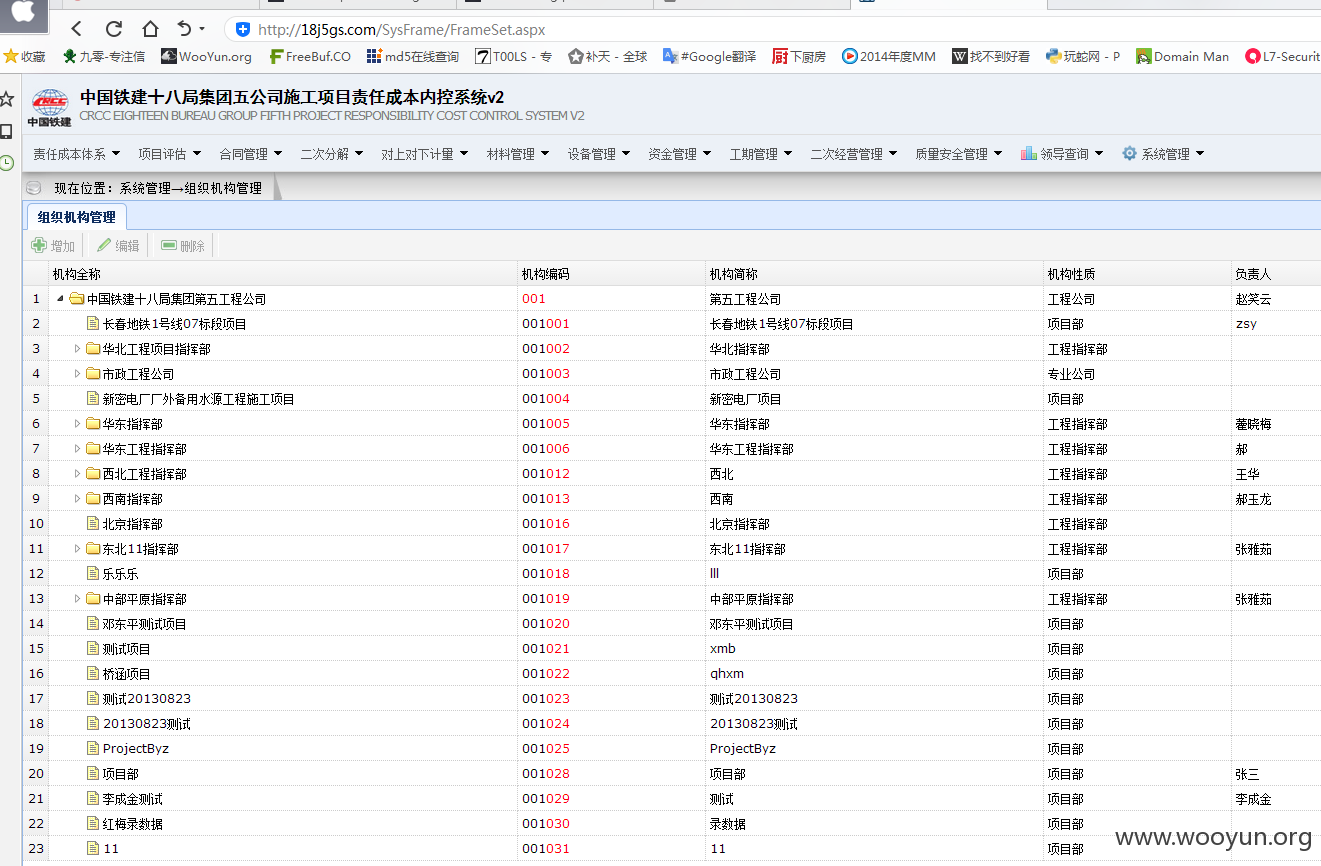Open the #Google翻译 bookmark
This screenshot has width=1321, height=866.
click(x=709, y=57)
